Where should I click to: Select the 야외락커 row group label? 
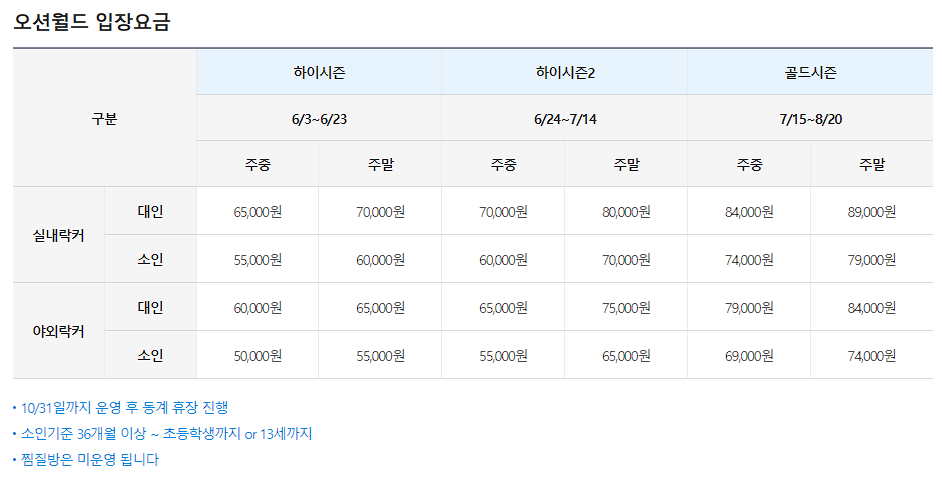click(58, 331)
